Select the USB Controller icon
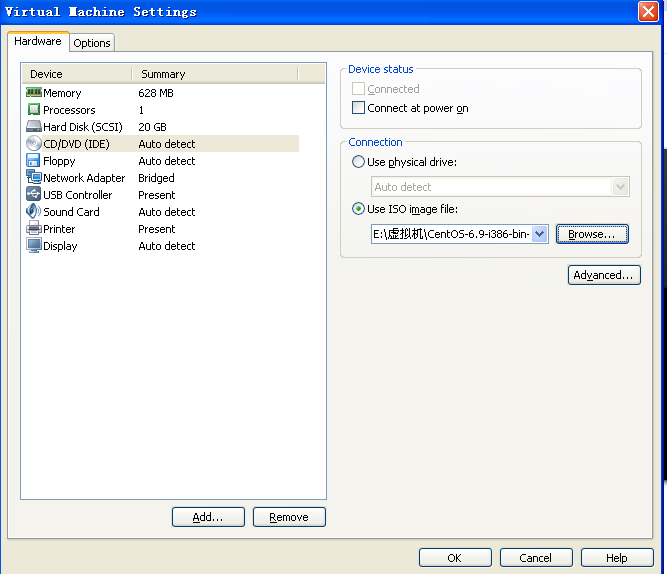 [x=34, y=194]
